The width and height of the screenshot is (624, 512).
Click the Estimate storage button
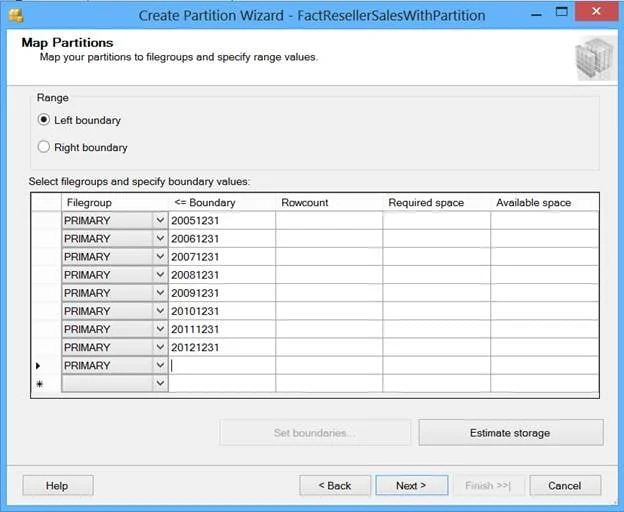point(511,432)
